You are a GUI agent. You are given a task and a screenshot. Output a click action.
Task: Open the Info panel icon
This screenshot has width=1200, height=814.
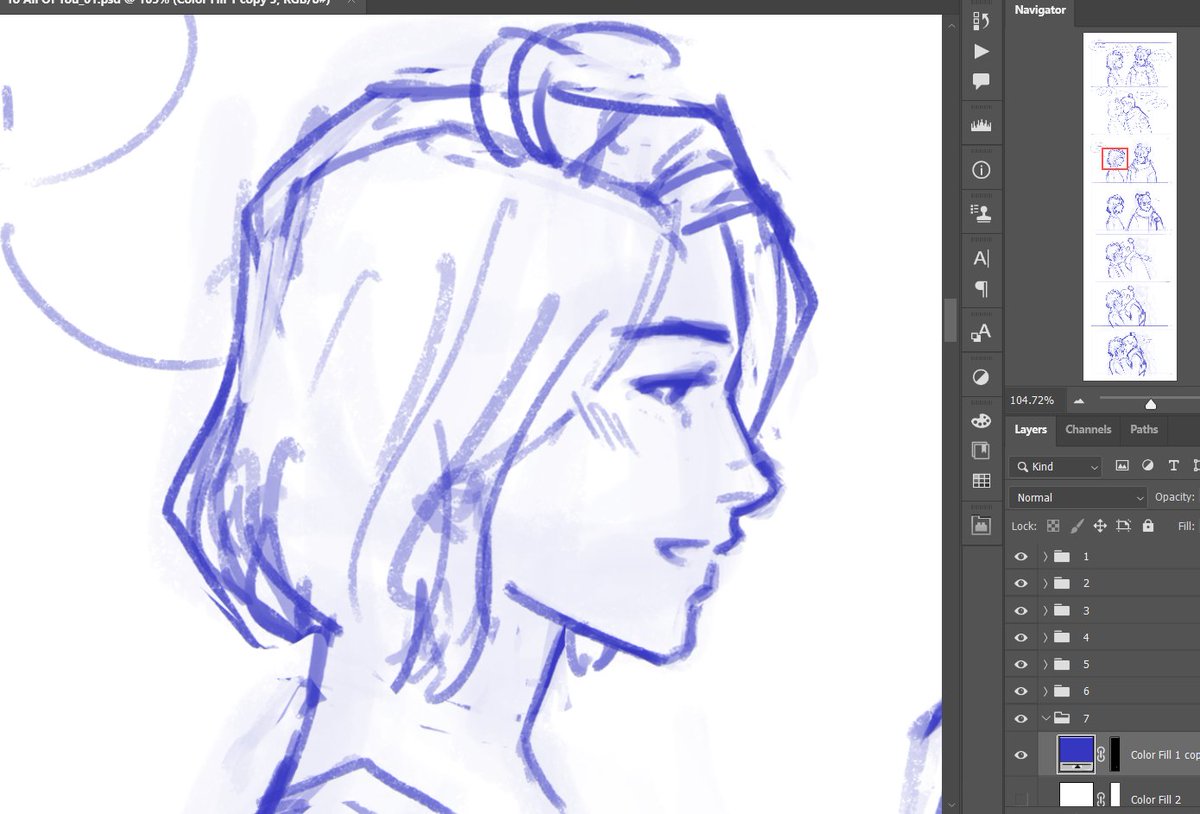point(981,171)
